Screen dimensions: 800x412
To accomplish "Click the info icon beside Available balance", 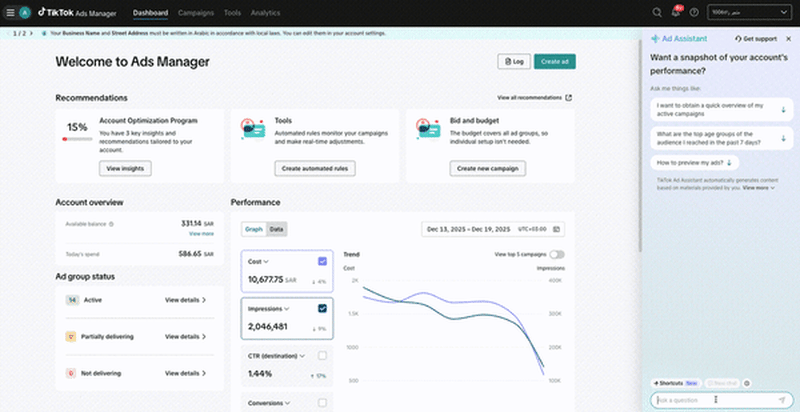I will click(x=111, y=224).
